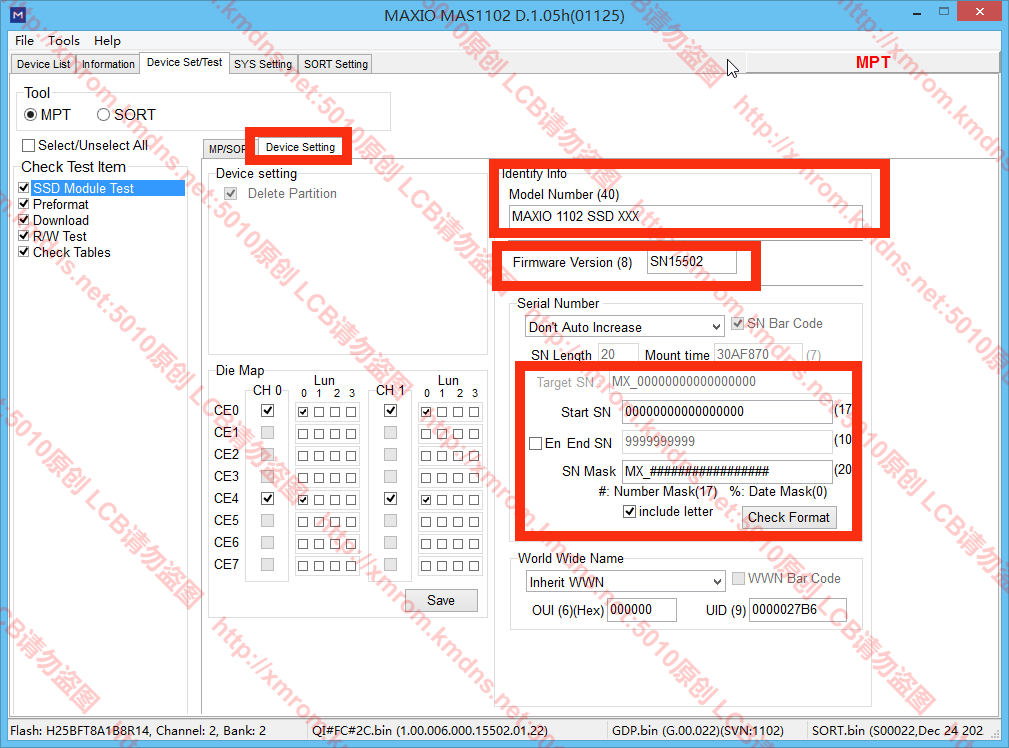Toggle the CE0 checkbox in CH 0 column
The height and width of the screenshot is (748, 1009).
267,411
